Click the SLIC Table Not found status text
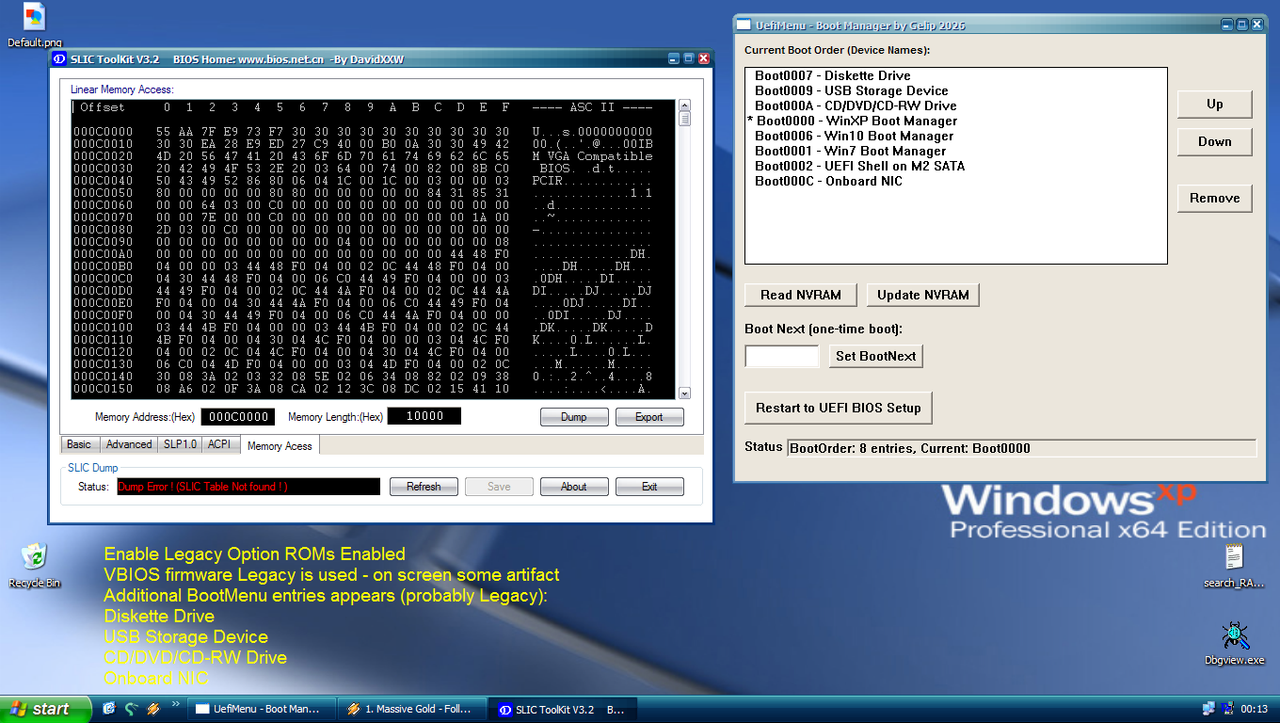Screen dimensions: 1280x723 (203, 487)
